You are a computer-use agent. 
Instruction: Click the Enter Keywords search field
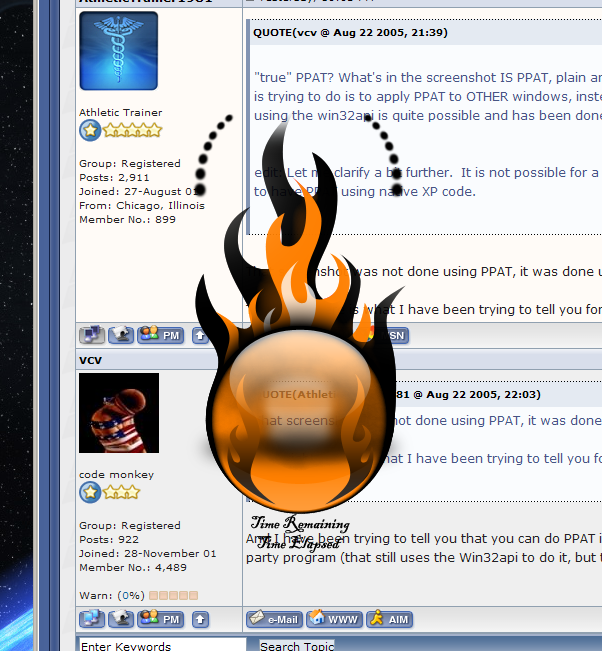pyautogui.click(x=163, y=645)
